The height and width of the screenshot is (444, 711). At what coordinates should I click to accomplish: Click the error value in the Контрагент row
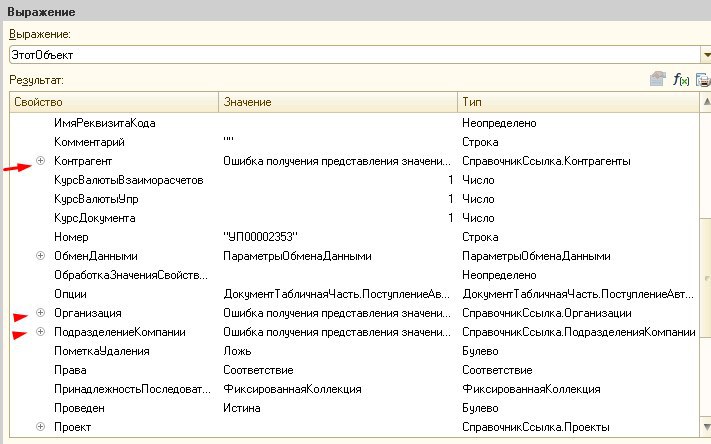(337, 161)
